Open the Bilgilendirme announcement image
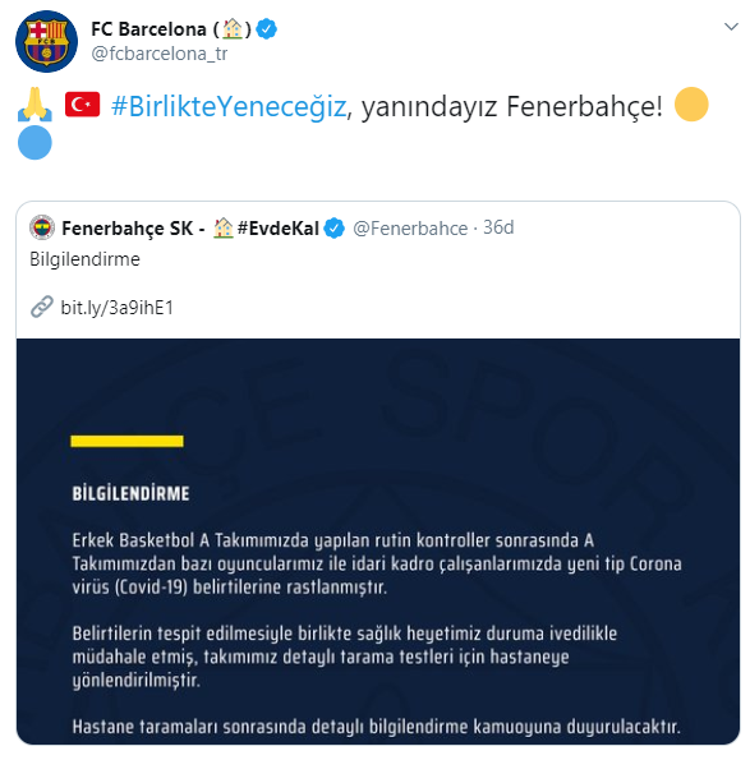This screenshot has width=750, height=760. coord(378,541)
